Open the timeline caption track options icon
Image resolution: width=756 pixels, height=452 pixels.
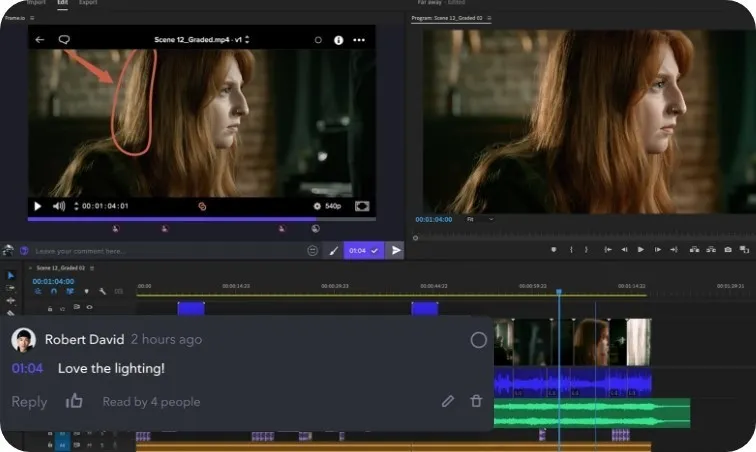119,291
